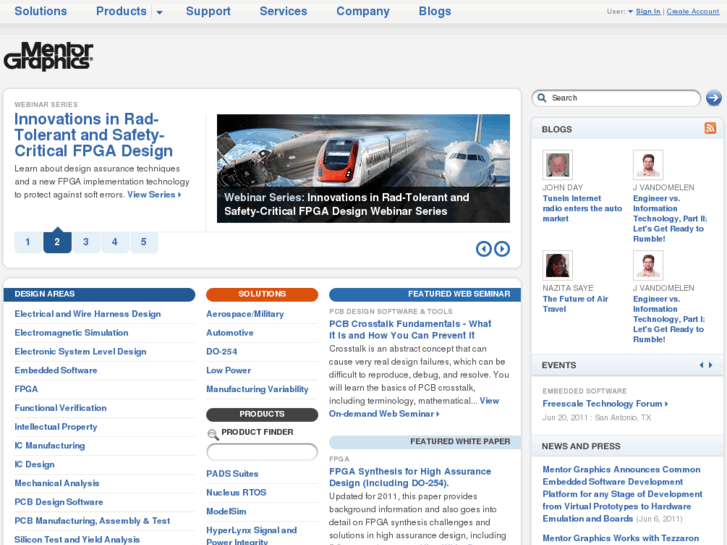Read TuneIn Internet radio blog post
This screenshot has height=545, width=727.
582,208
